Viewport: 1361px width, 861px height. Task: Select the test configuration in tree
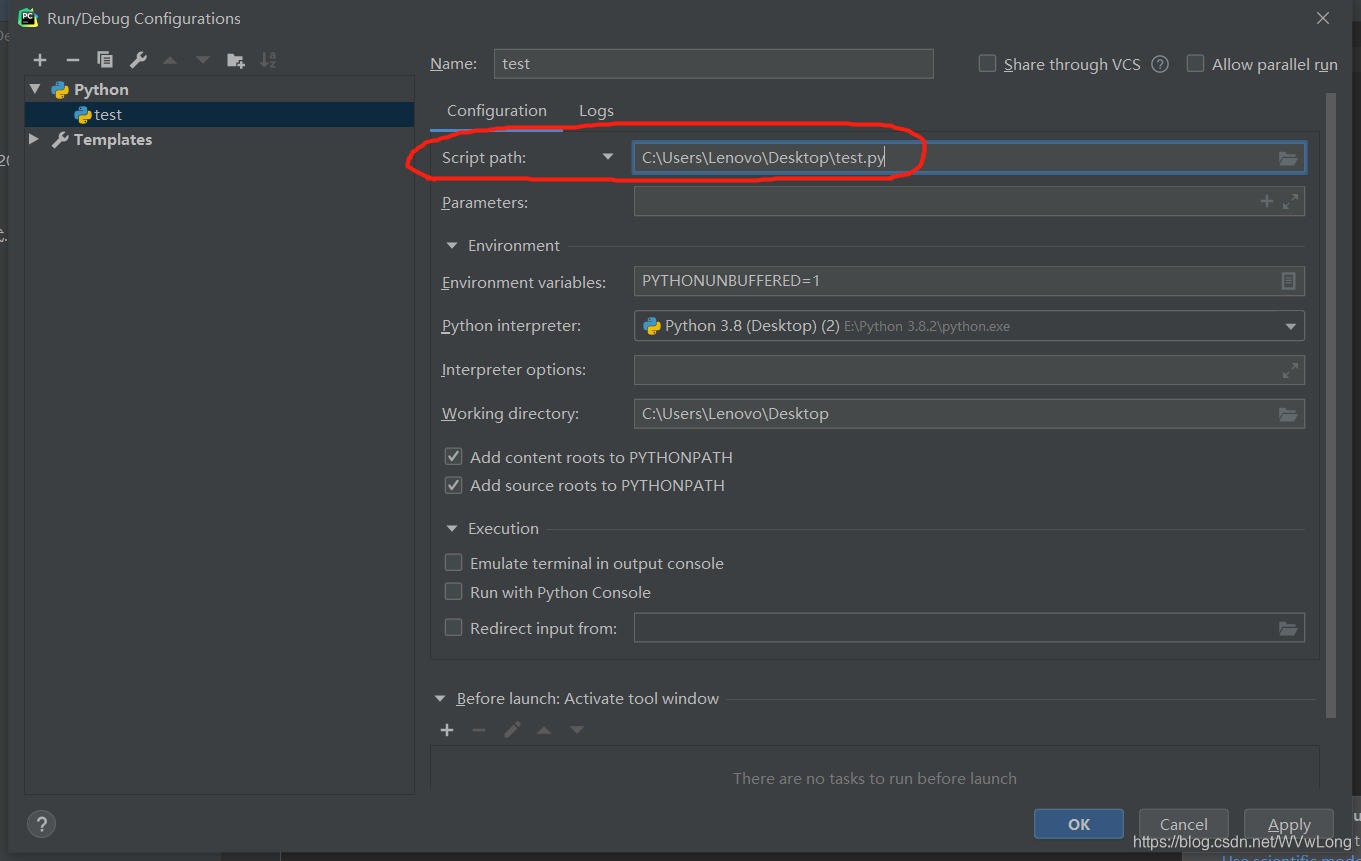(220, 115)
